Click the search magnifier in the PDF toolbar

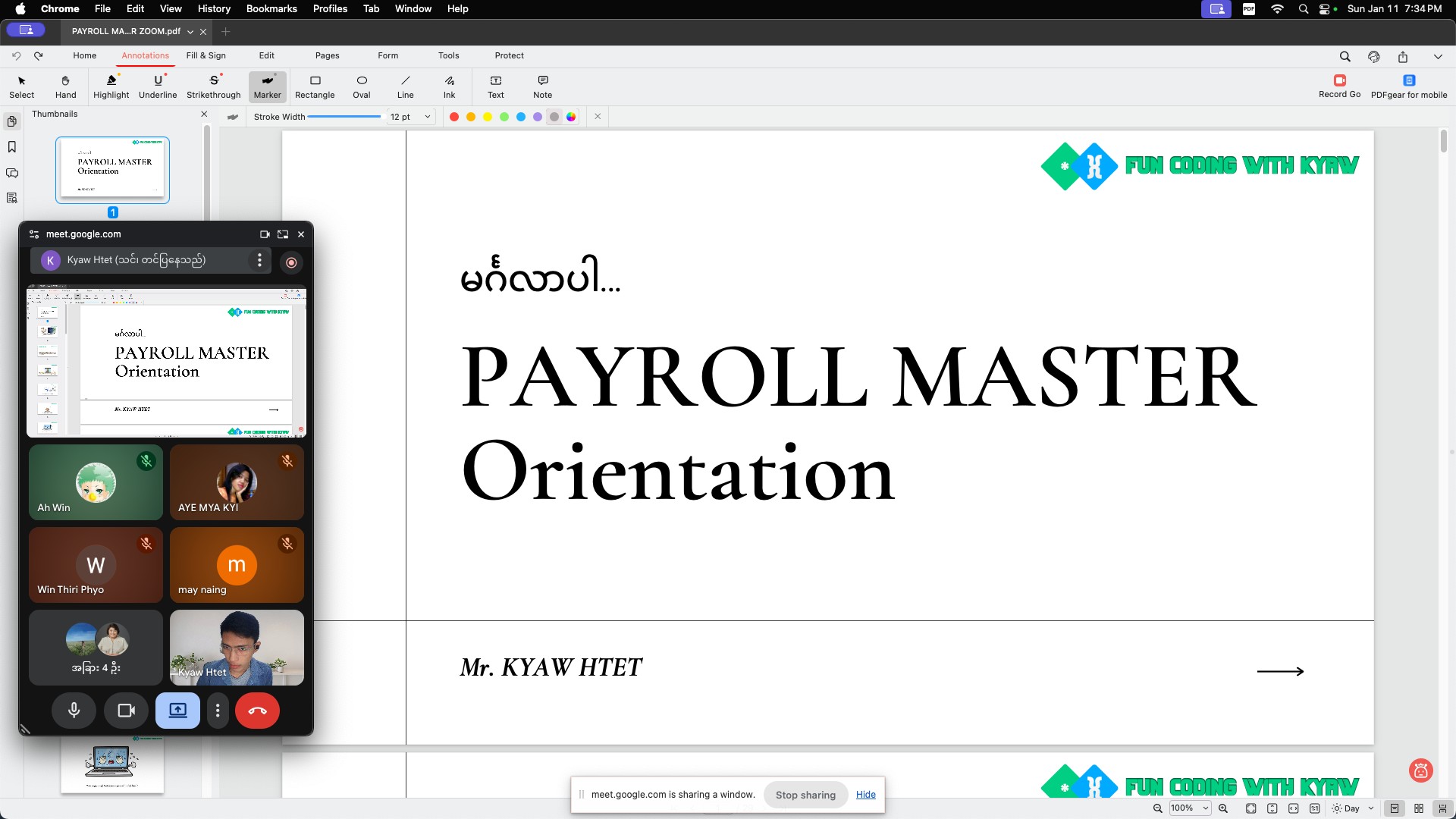tap(1345, 56)
